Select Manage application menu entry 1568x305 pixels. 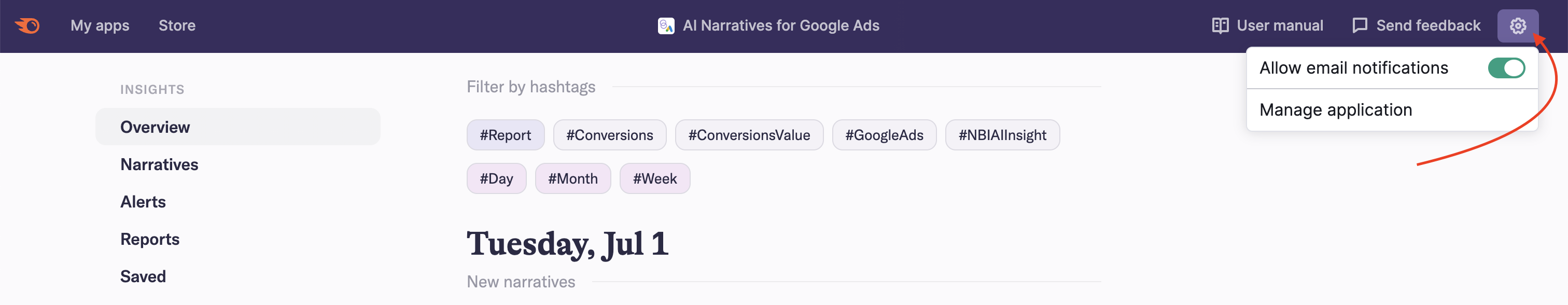[1336, 110]
